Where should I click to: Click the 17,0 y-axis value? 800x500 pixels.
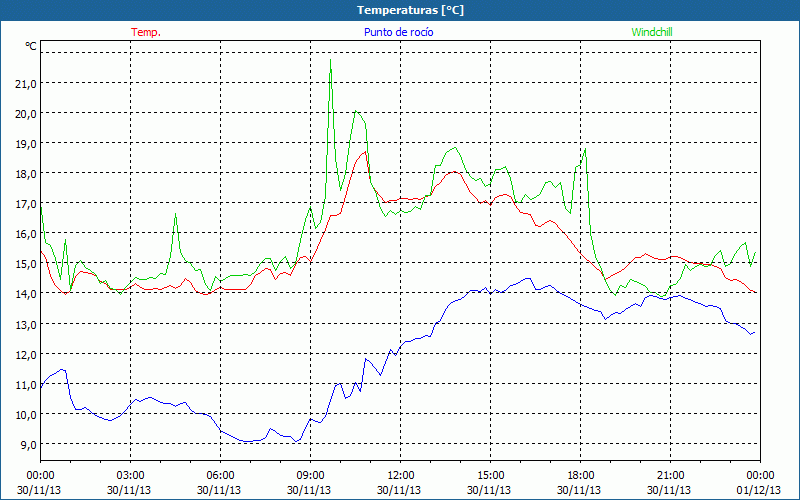(26, 204)
